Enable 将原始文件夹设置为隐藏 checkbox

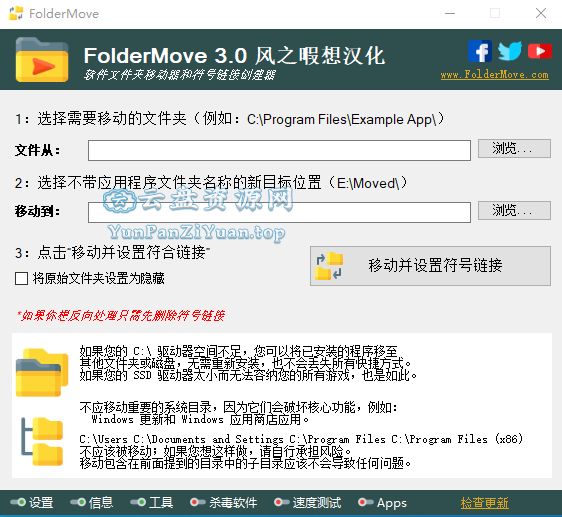(22, 279)
